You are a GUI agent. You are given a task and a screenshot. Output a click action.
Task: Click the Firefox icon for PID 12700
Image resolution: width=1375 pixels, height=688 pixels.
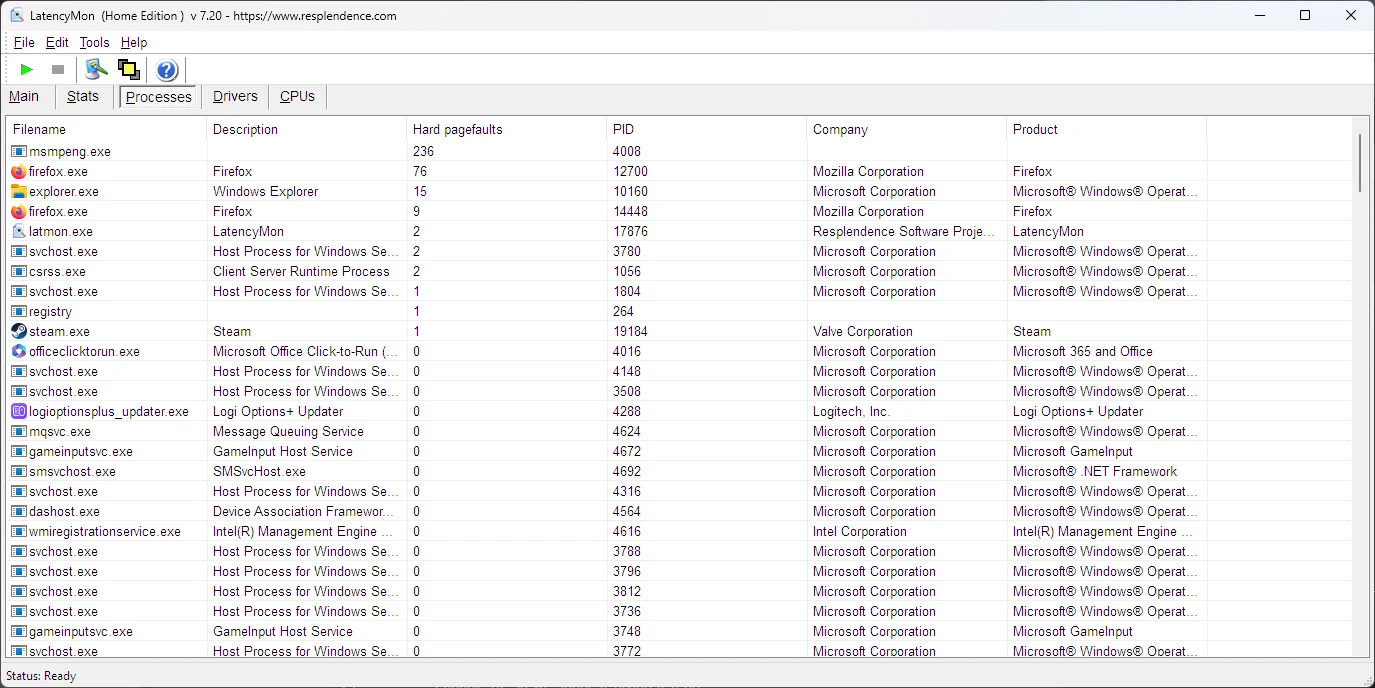pos(19,172)
